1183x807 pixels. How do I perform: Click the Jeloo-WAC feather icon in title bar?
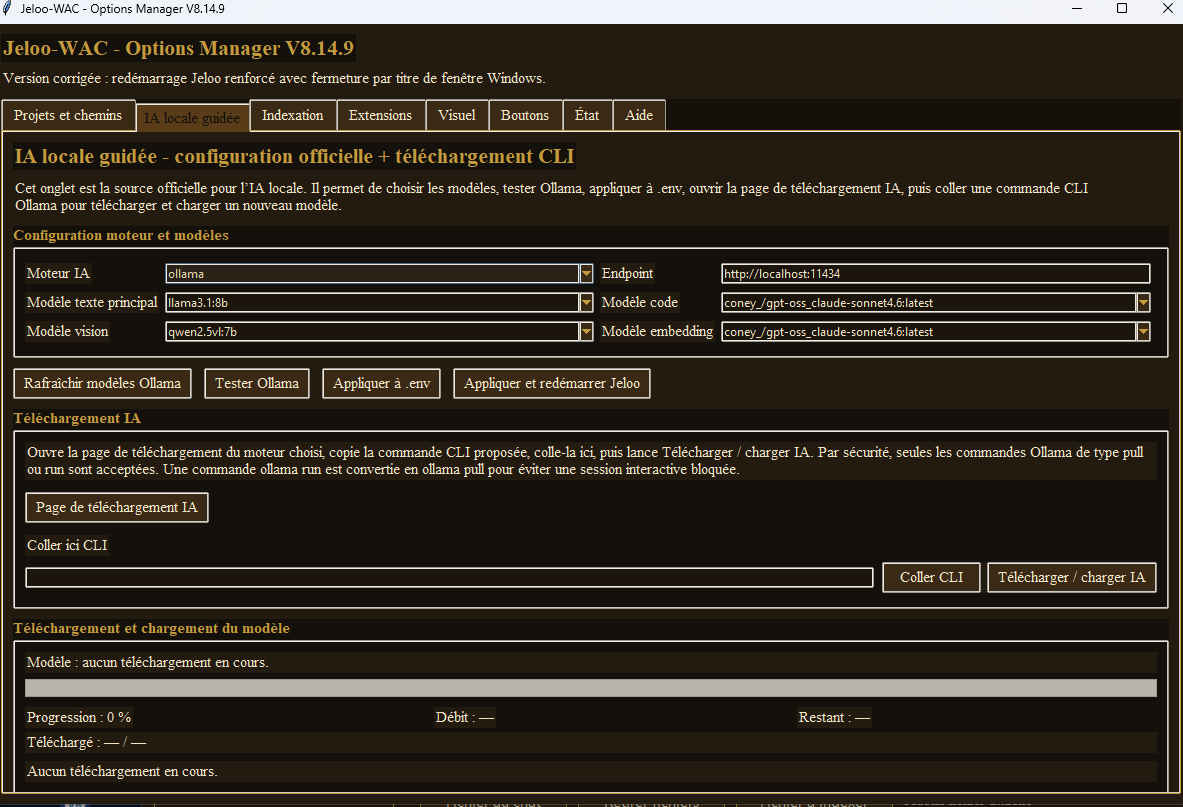8,8
